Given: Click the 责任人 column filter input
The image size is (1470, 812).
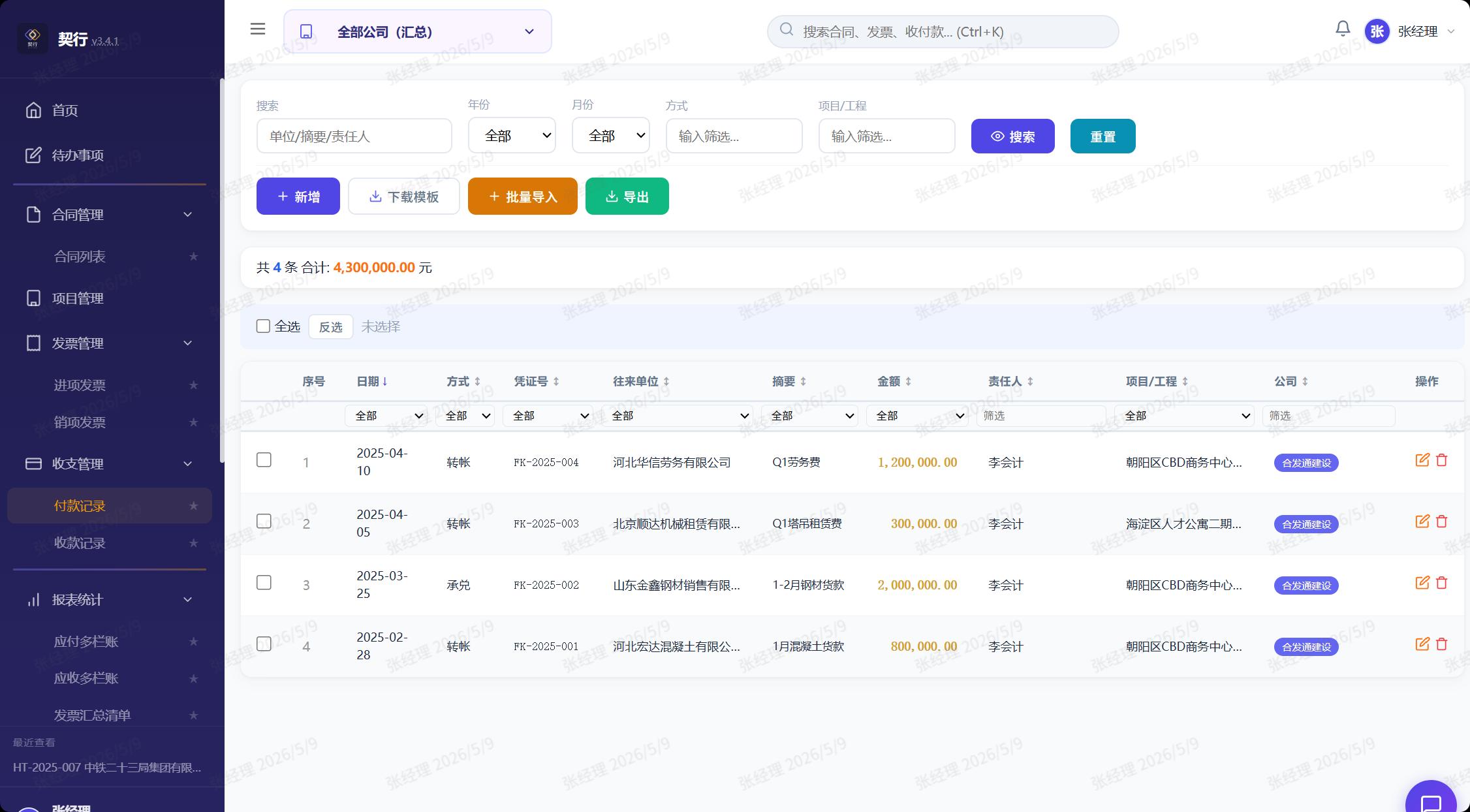Looking at the screenshot, I should tap(1041, 416).
